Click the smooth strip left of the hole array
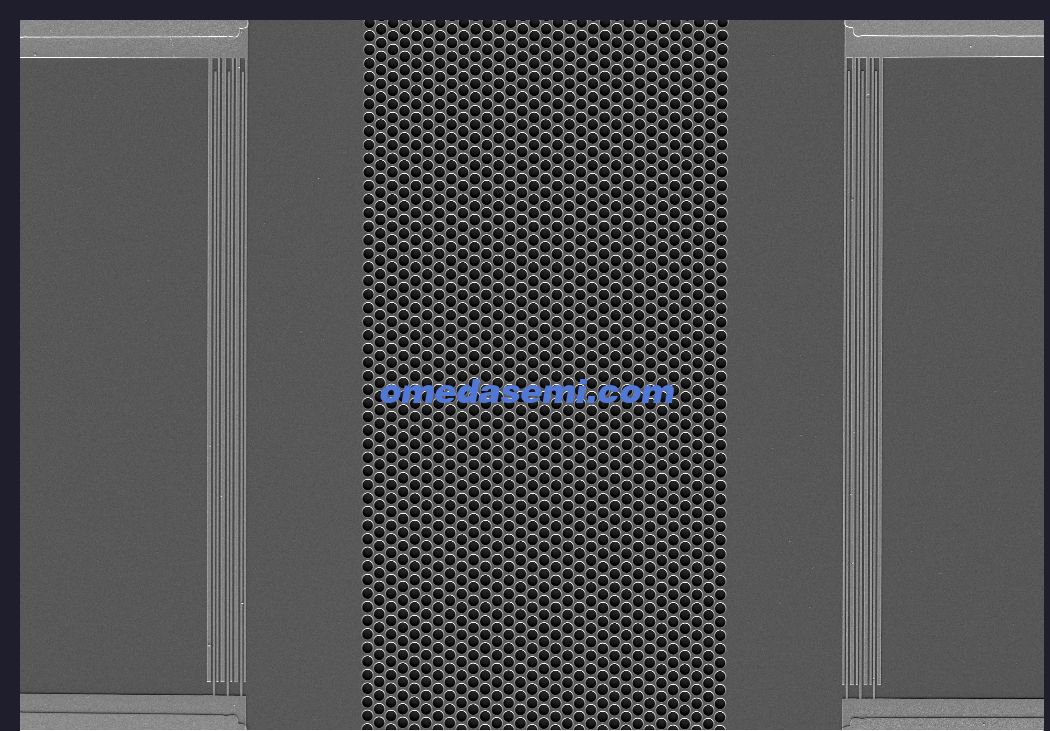The height and width of the screenshot is (731, 1050). click(304, 370)
